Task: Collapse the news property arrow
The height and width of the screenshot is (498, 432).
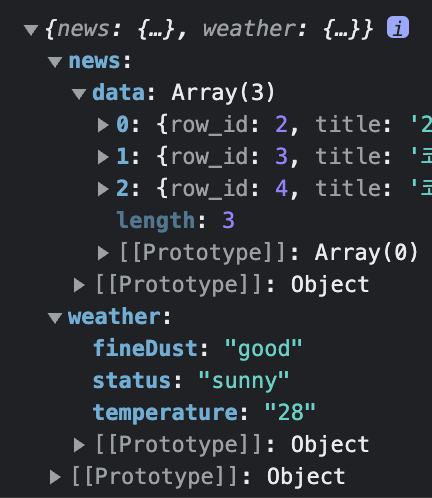Action: tap(55, 62)
